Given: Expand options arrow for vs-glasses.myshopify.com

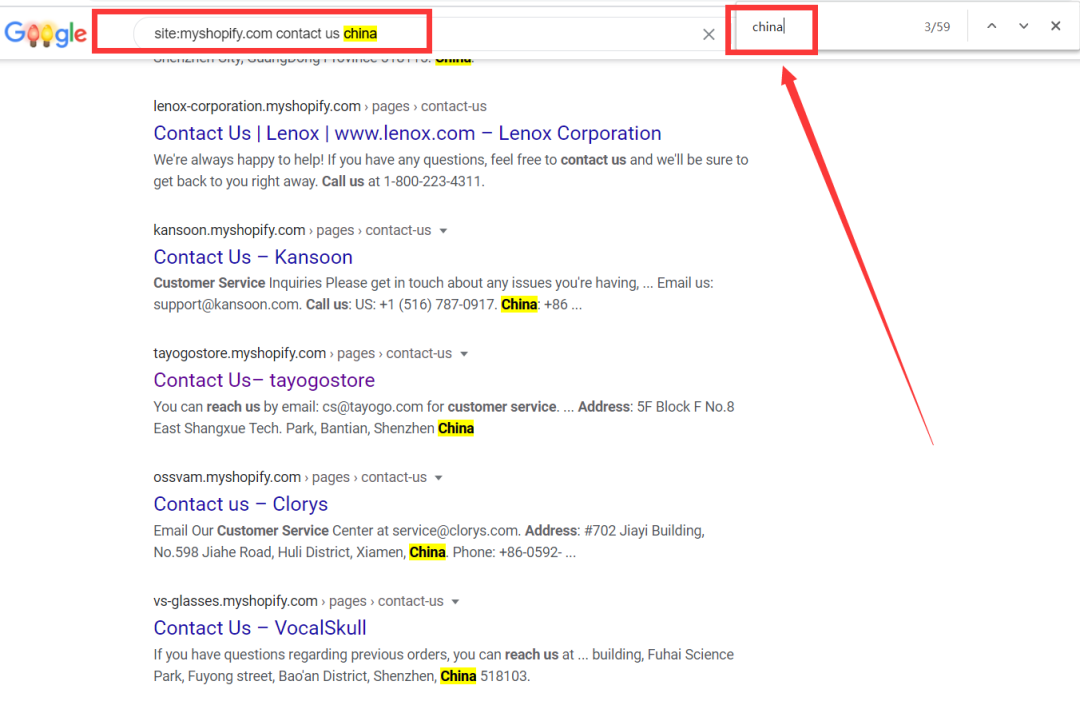Looking at the screenshot, I should pyautogui.click(x=455, y=602).
